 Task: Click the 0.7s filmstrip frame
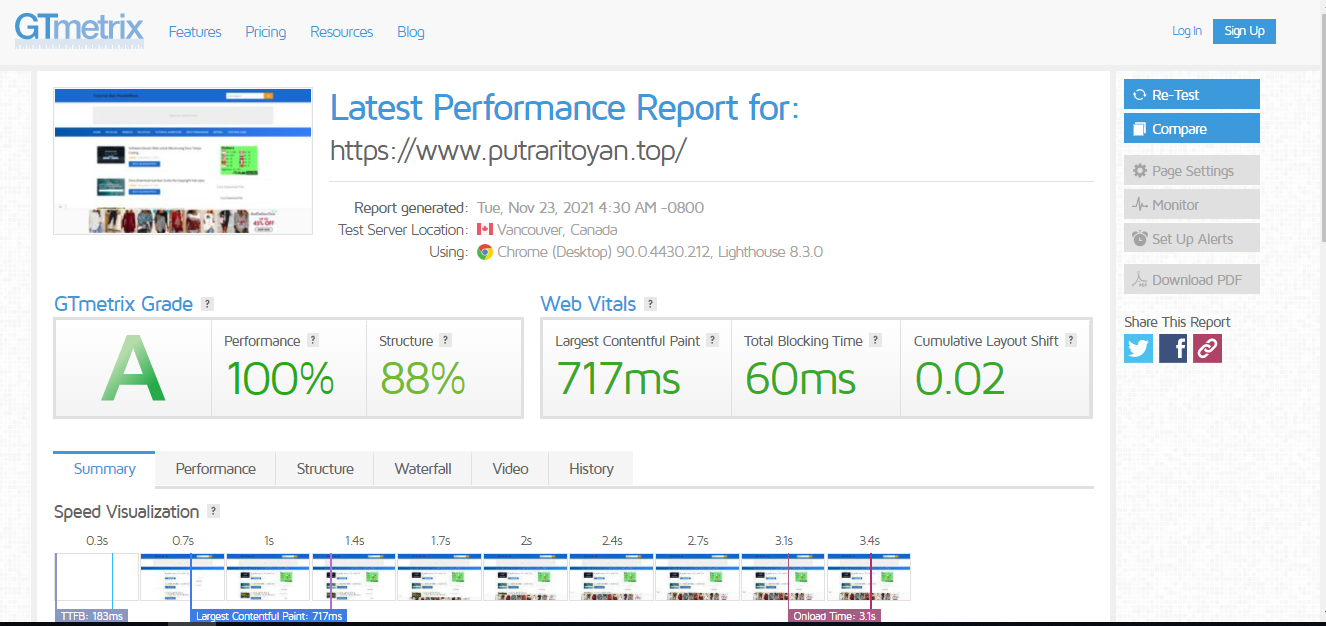(182, 577)
